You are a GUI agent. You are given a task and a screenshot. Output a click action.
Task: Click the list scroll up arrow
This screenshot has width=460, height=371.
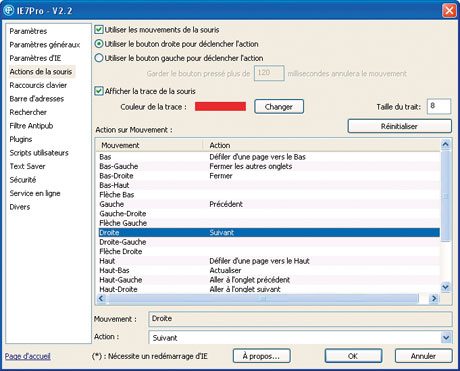pos(446,144)
